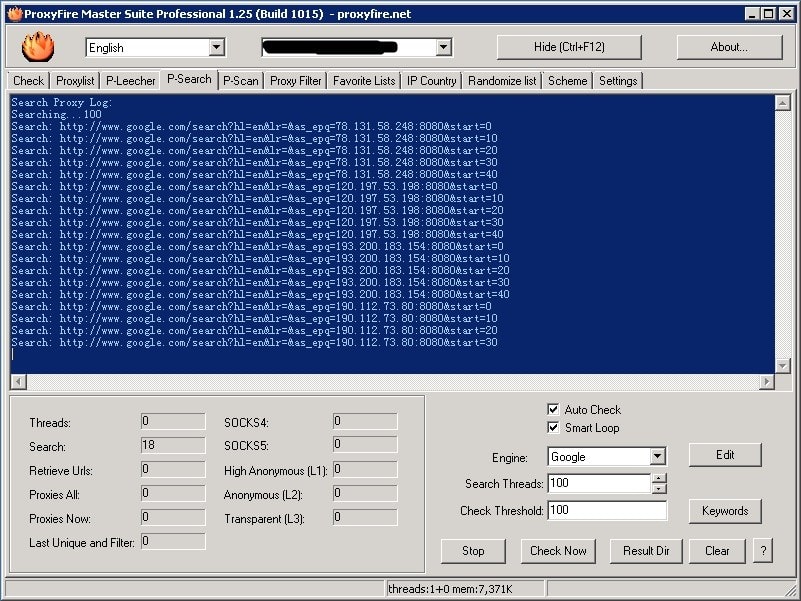Click the log scrollbar down arrow
Viewport: 801px width, 601px height.
(x=783, y=365)
